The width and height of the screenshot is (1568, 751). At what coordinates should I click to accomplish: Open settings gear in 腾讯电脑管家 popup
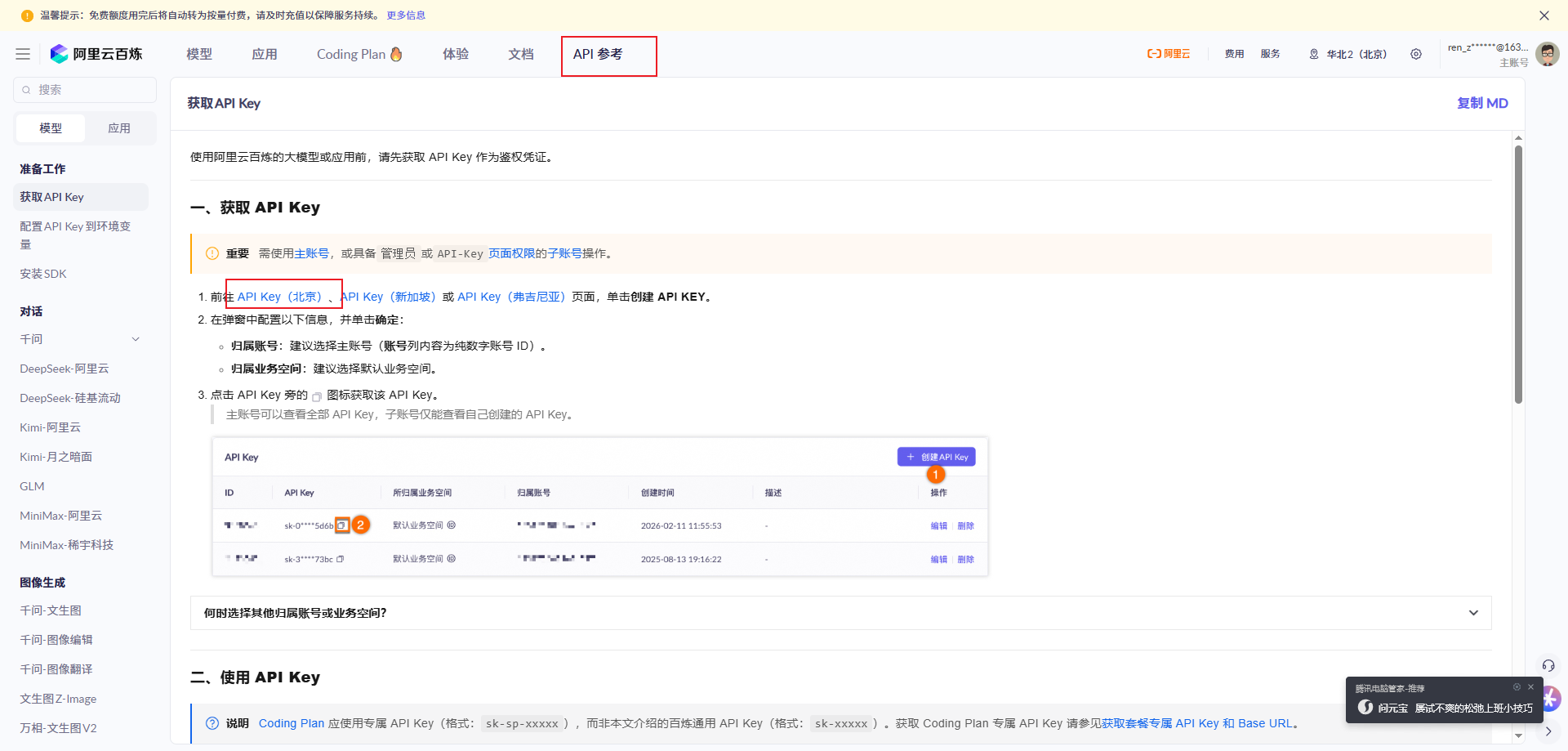(1517, 687)
